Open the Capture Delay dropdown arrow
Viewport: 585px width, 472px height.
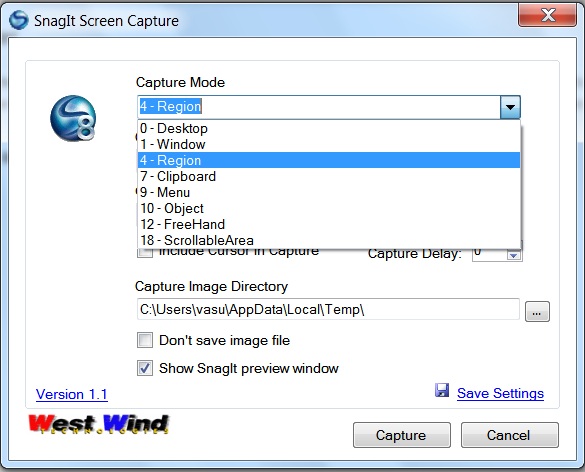pos(514,255)
